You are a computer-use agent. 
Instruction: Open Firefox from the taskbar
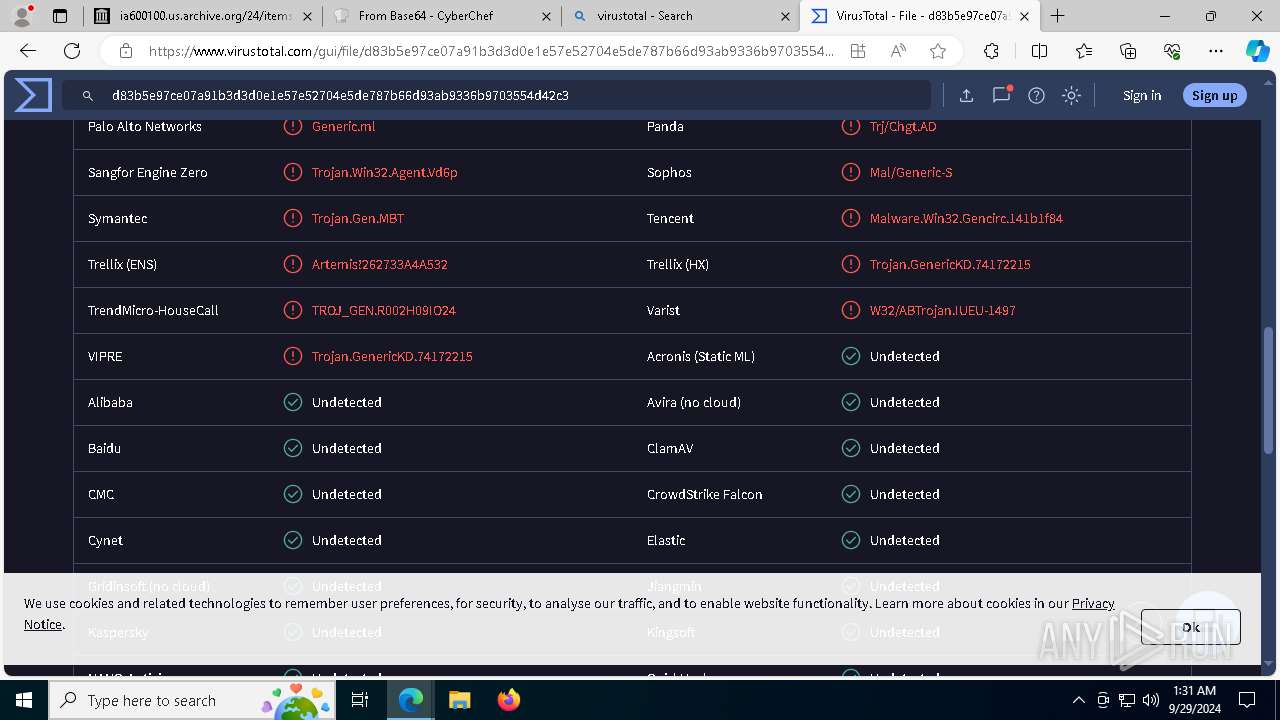tap(508, 700)
